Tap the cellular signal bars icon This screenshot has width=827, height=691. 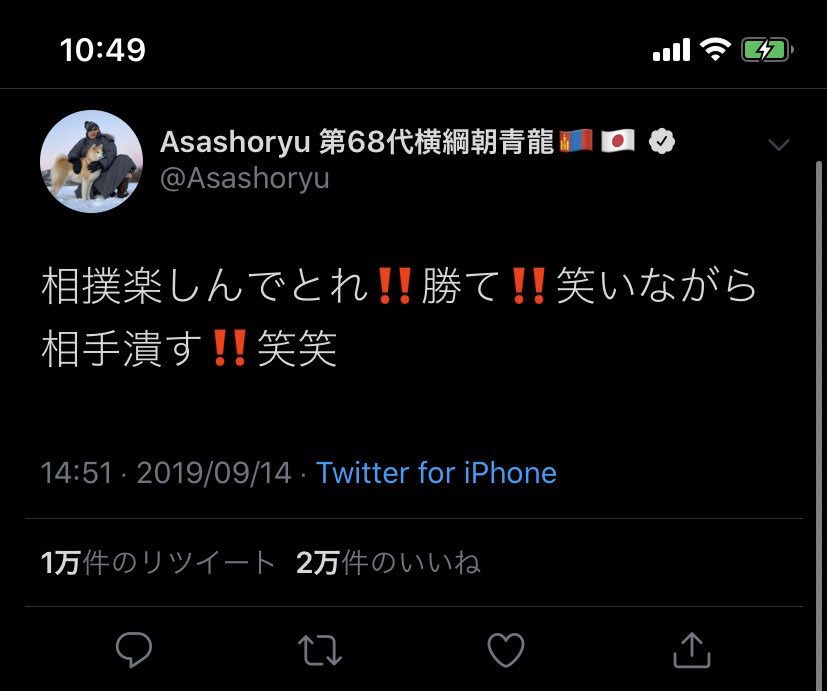click(671, 50)
